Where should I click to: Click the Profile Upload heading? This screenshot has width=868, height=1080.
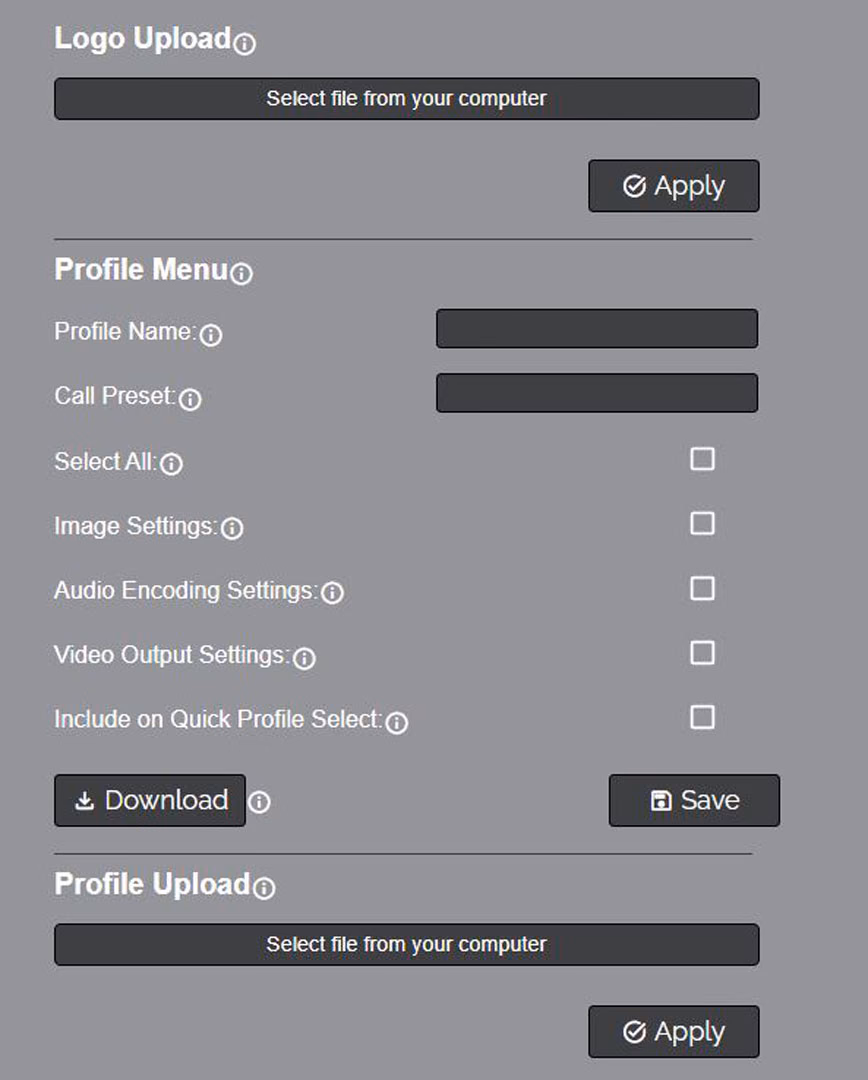click(152, 884)
